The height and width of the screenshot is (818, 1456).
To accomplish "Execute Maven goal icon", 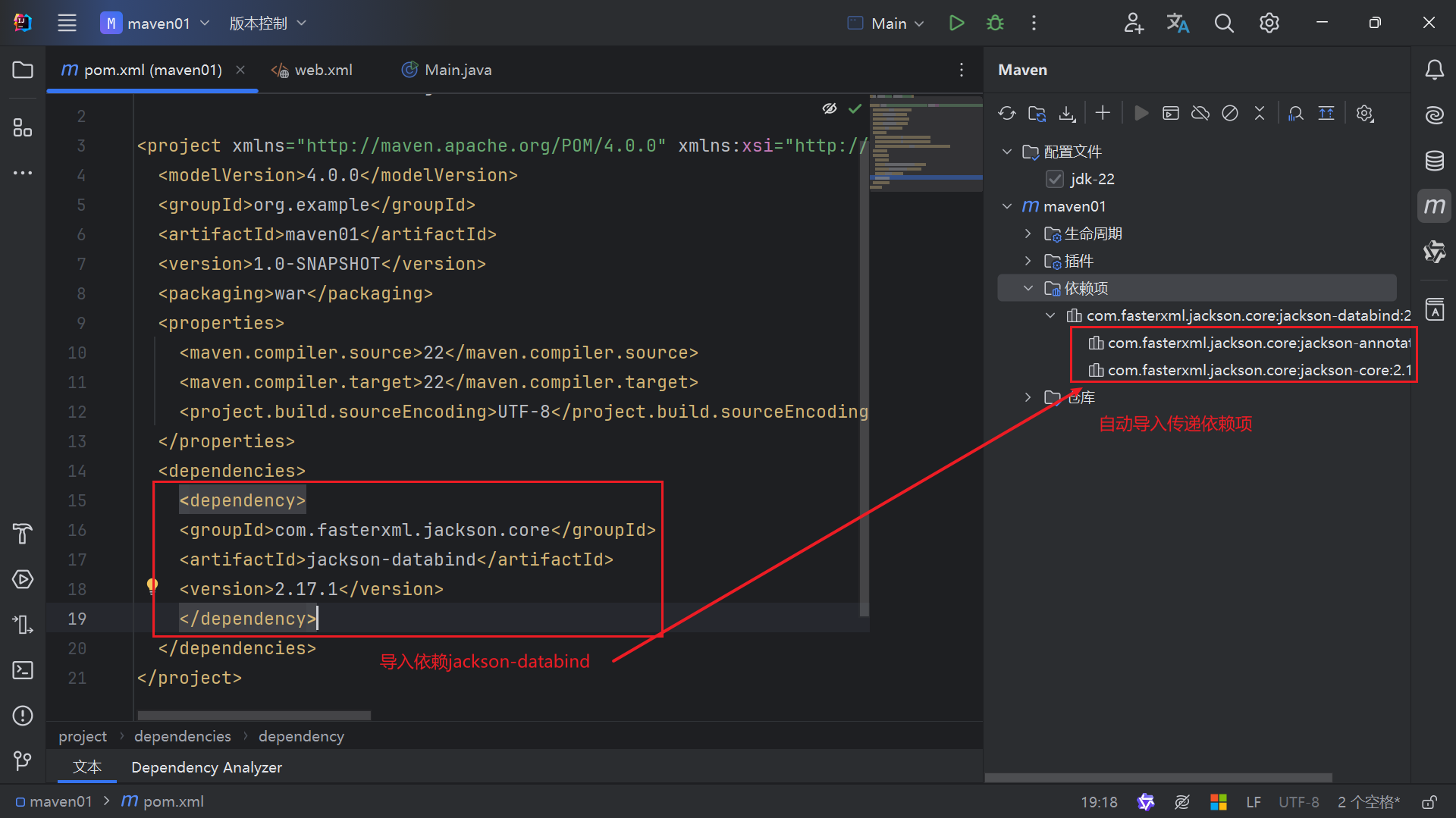I will coord(1170,113).
